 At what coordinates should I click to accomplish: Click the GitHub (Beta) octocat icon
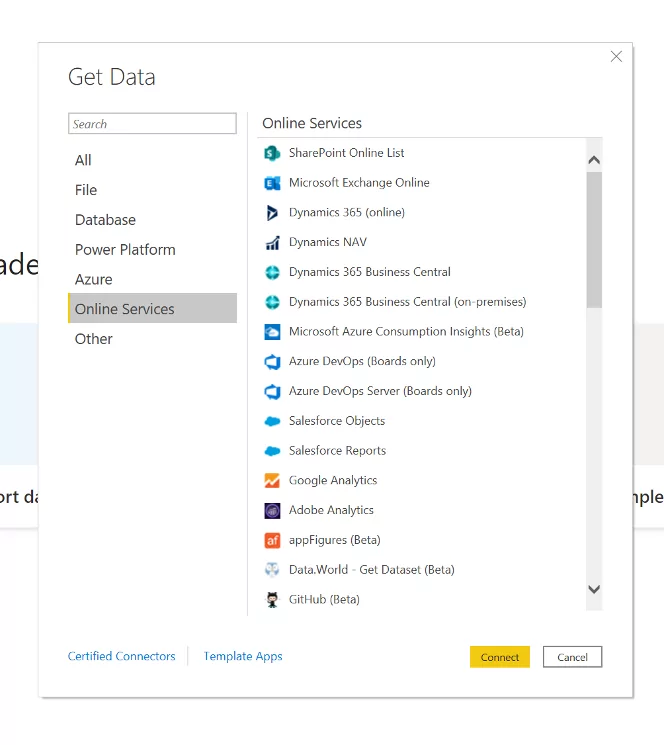click(x=272, y=600)
